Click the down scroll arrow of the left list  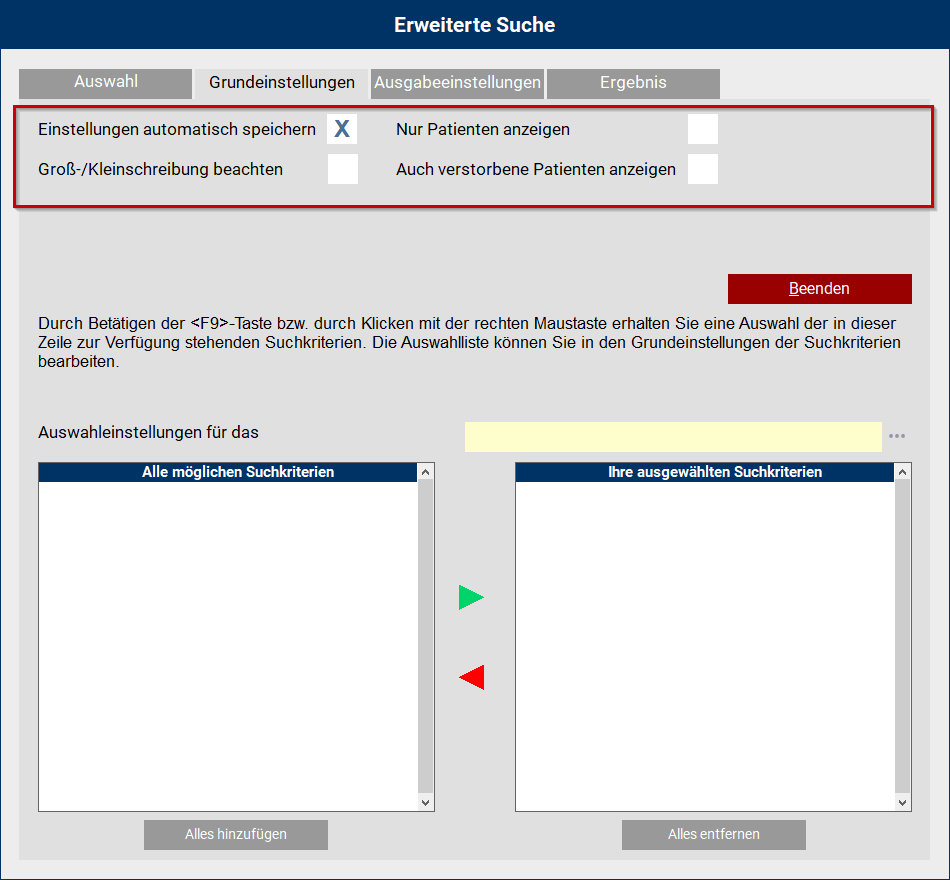424,803
